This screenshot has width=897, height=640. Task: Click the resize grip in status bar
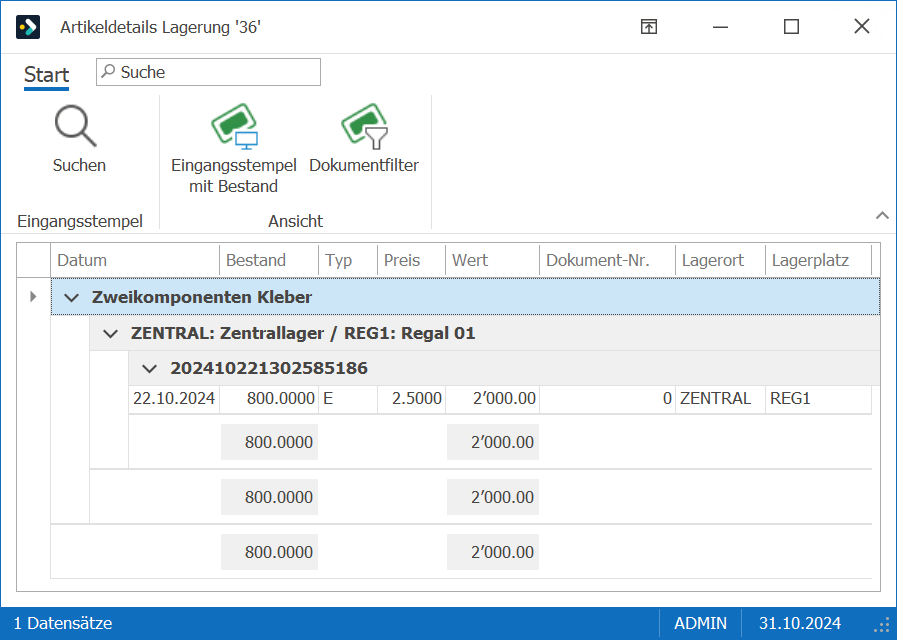[882, 625]
